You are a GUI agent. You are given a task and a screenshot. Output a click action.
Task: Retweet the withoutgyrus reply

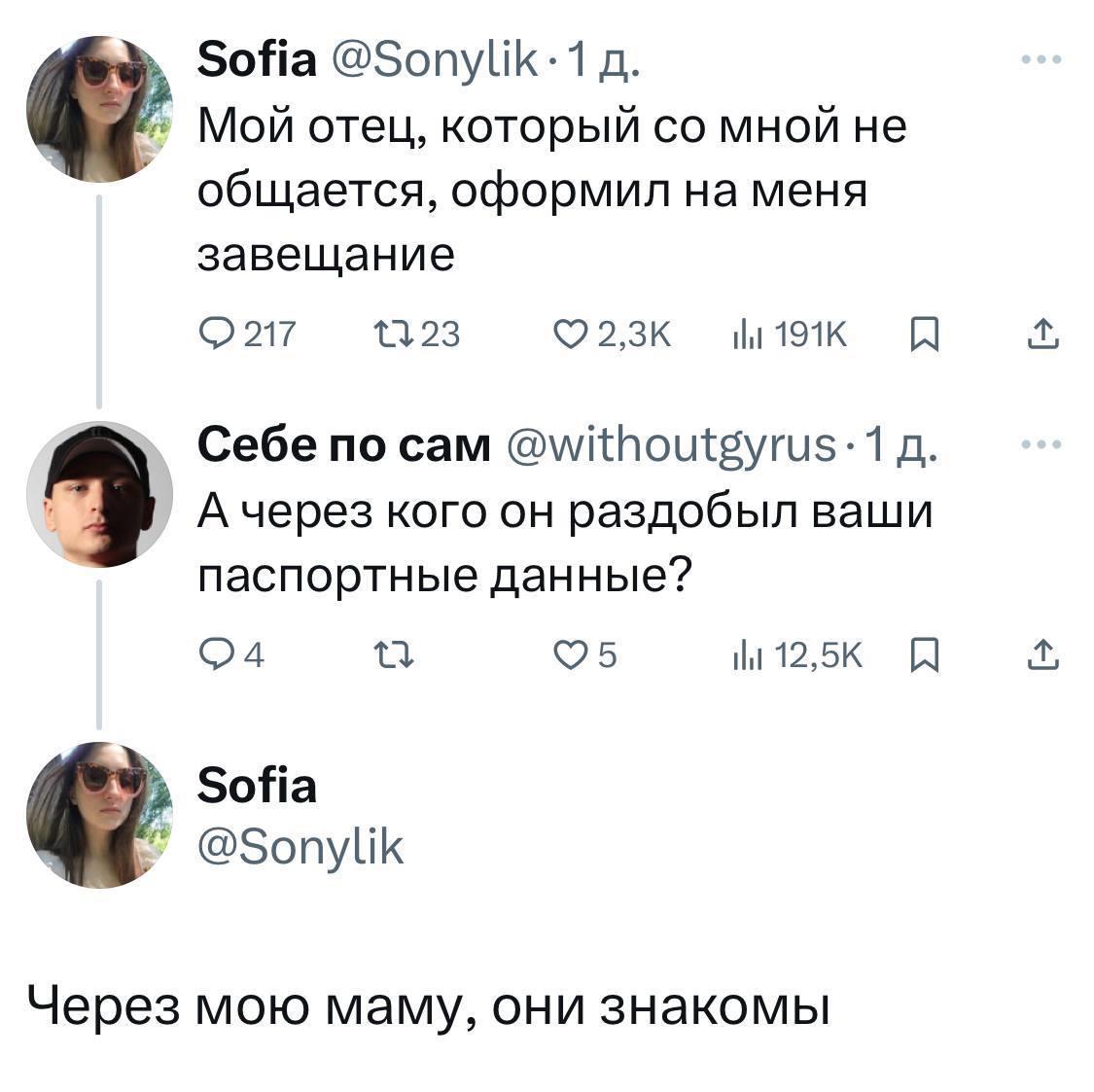click(390, 658)
